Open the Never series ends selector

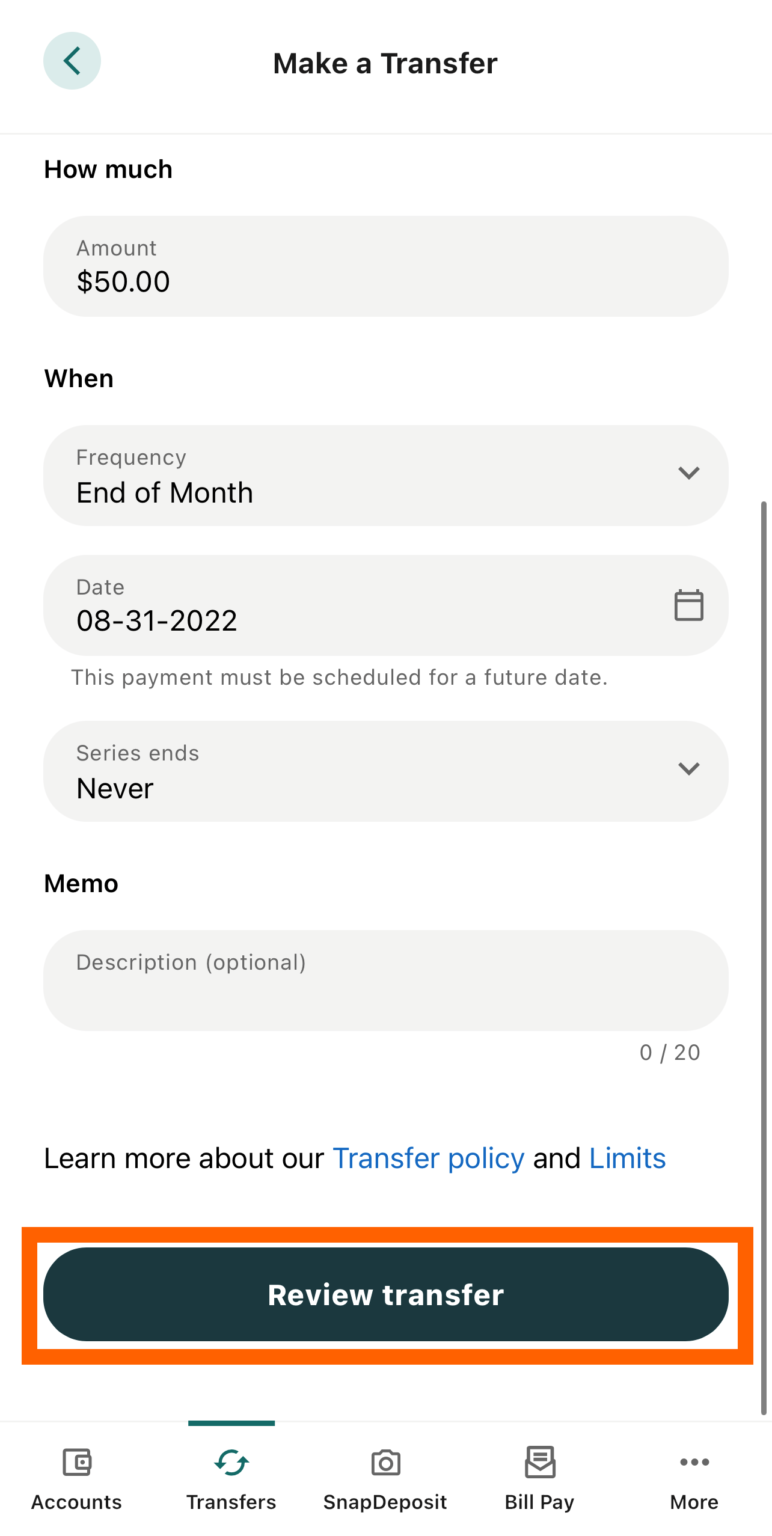point(360,772)
